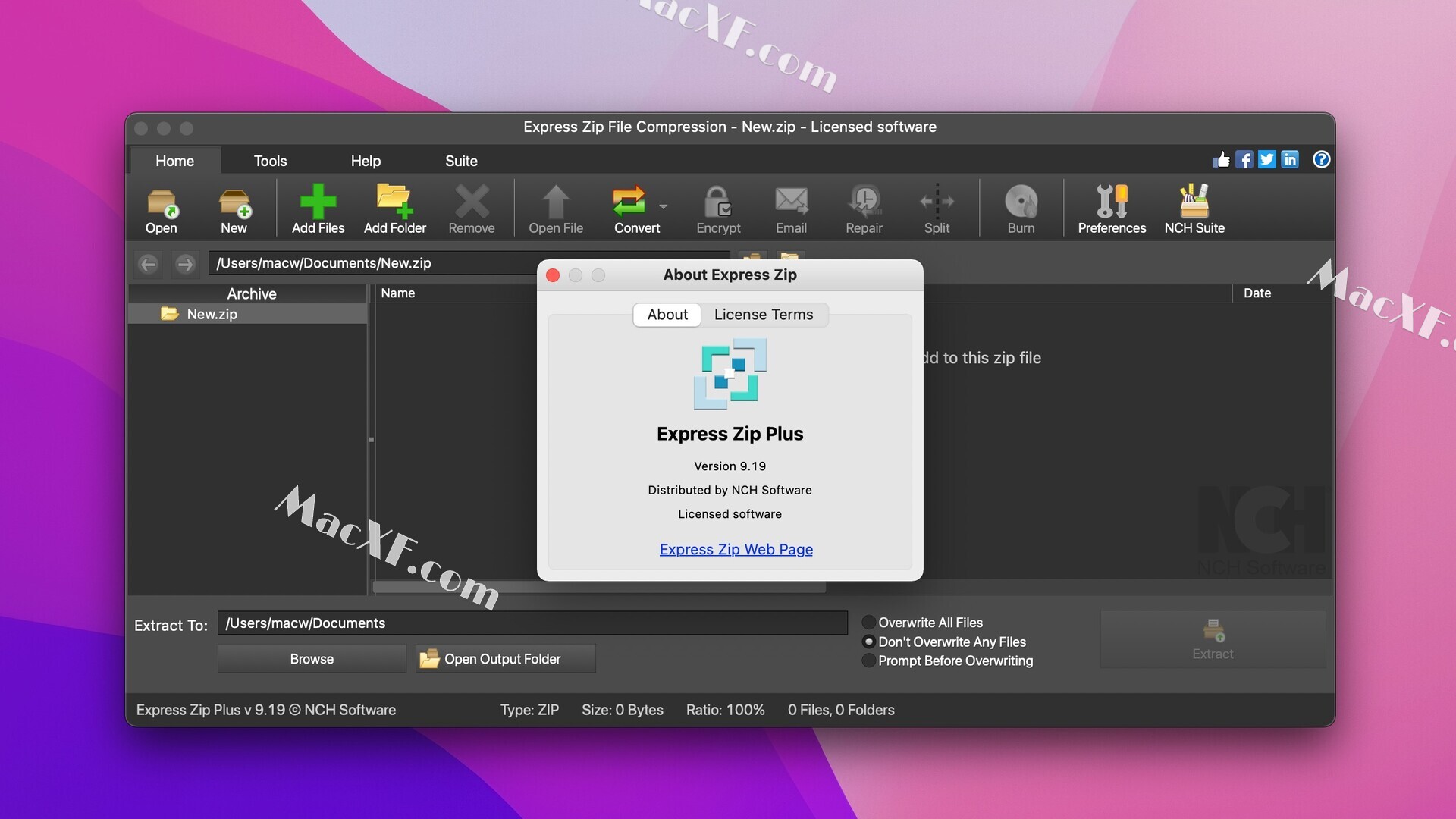The width and height of the screenshot is (1456, 819).
Task: Switch to the Home ribbon tab
Action: (x=175, y=161)
